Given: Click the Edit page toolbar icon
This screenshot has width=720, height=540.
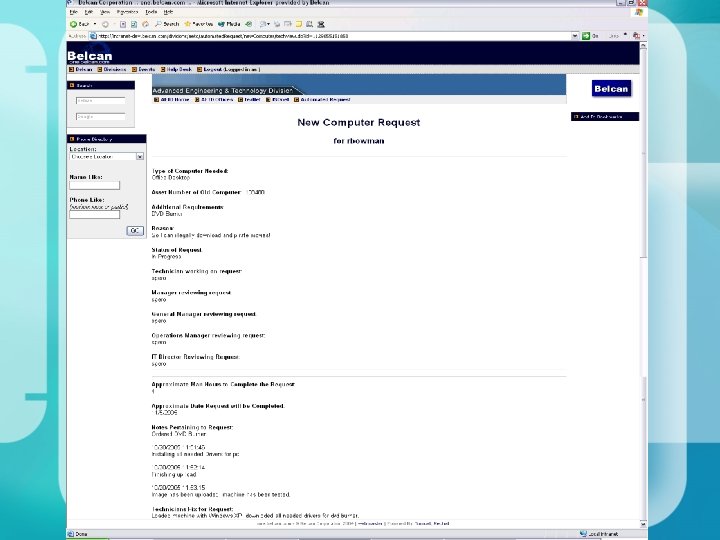Looking at the screenshot, I should (x=288, y=24).
